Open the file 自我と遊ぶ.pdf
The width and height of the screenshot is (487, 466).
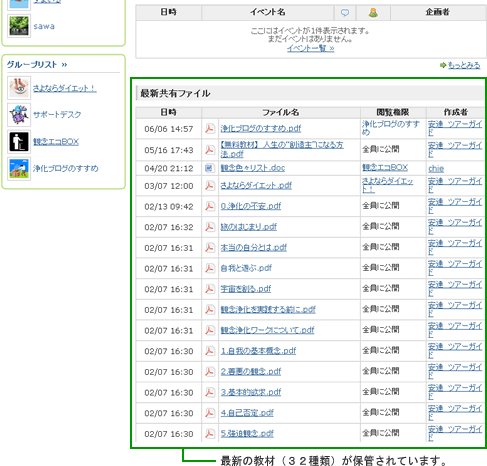[x=246, y=268]
